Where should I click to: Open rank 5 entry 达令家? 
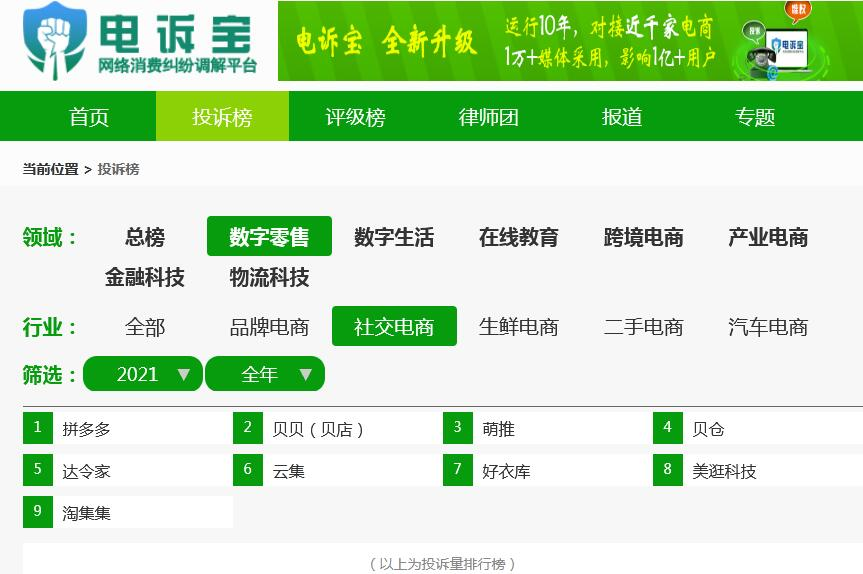pos(86,471)
